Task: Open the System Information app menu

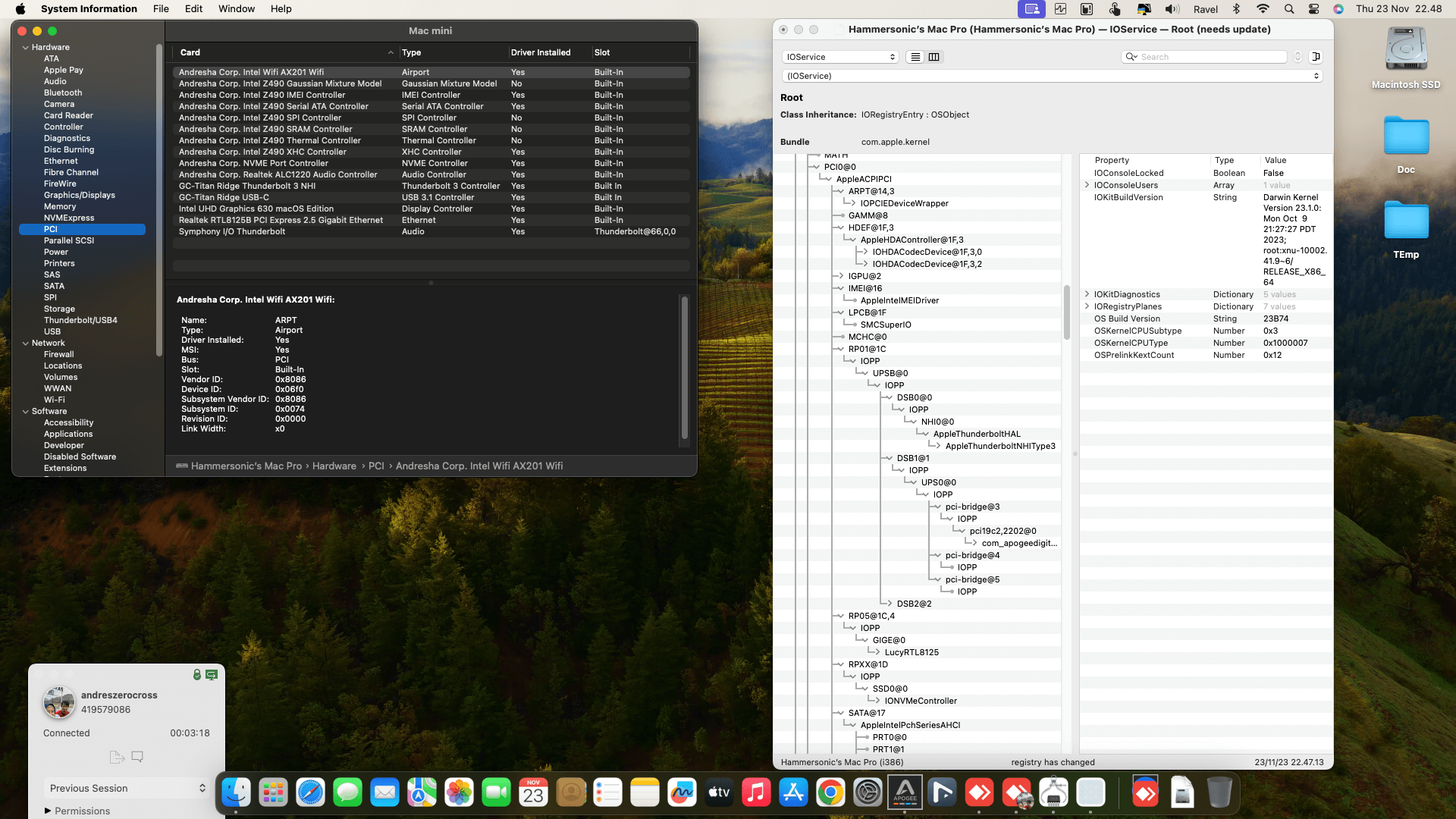Action: 89,9
